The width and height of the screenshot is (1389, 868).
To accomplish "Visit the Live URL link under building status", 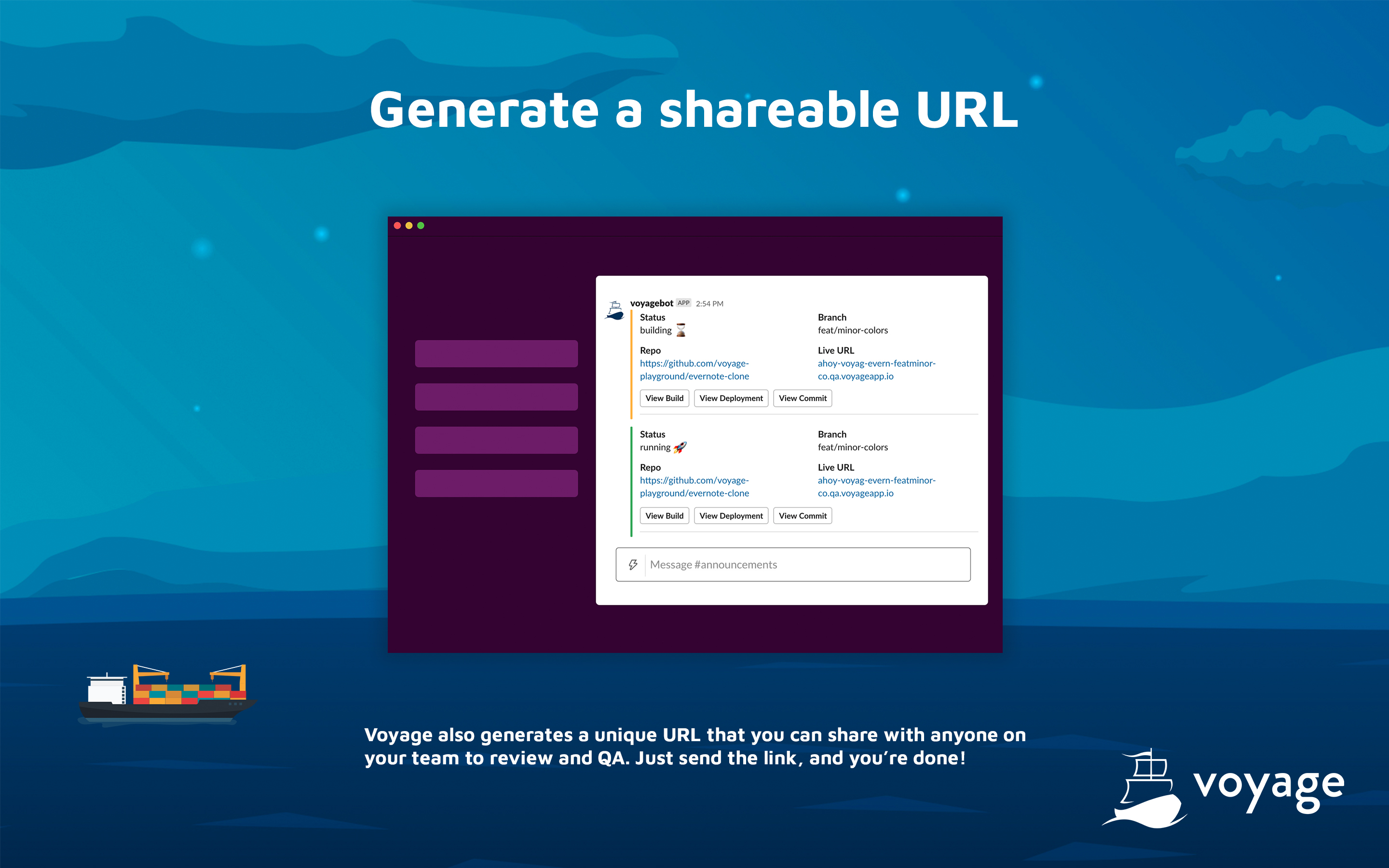I will [x=876, y=370].
